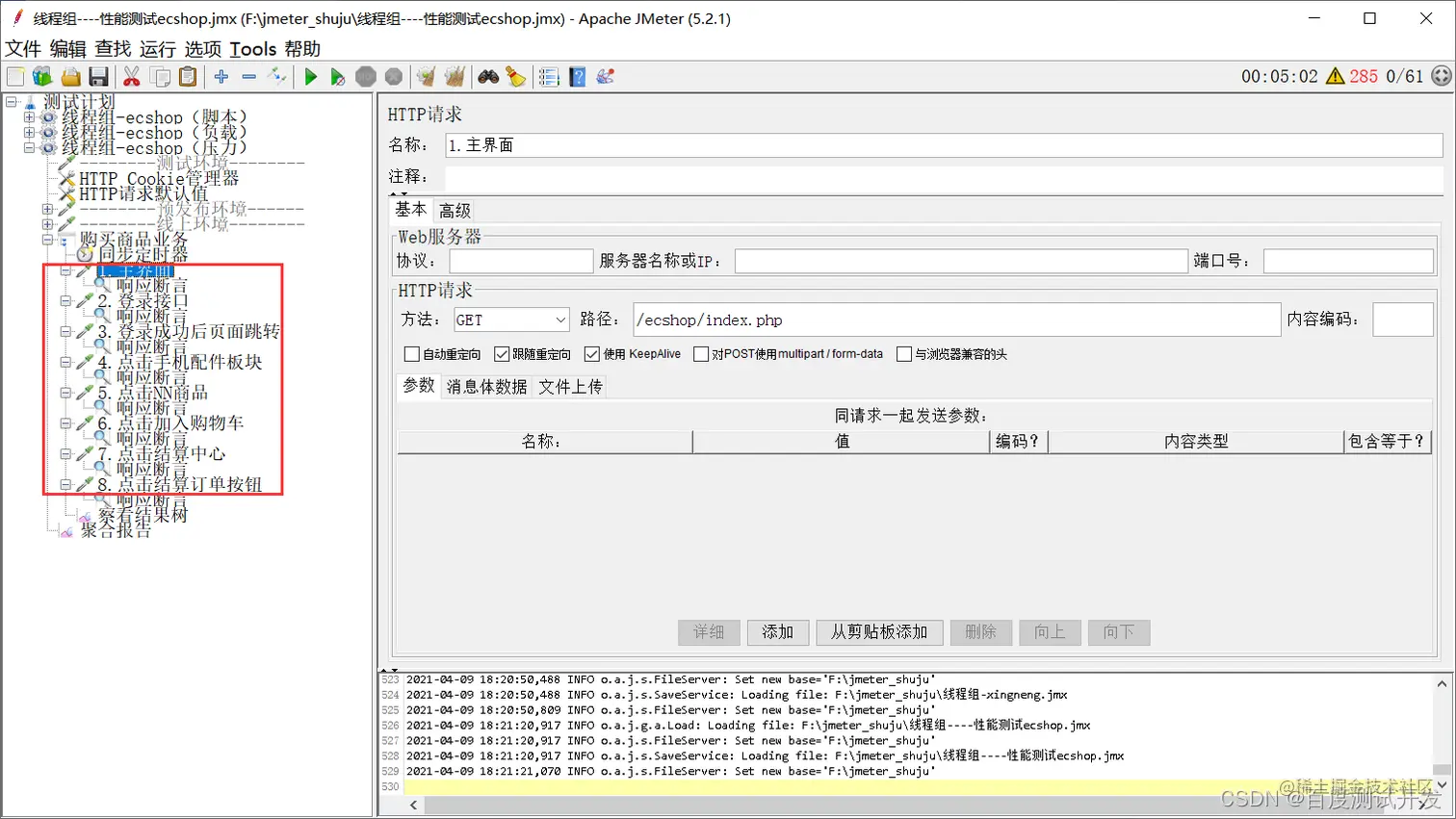Screen dimensions: 1456x819
Task: Open the 编辑 menu
Action: [x=67, y=49]
